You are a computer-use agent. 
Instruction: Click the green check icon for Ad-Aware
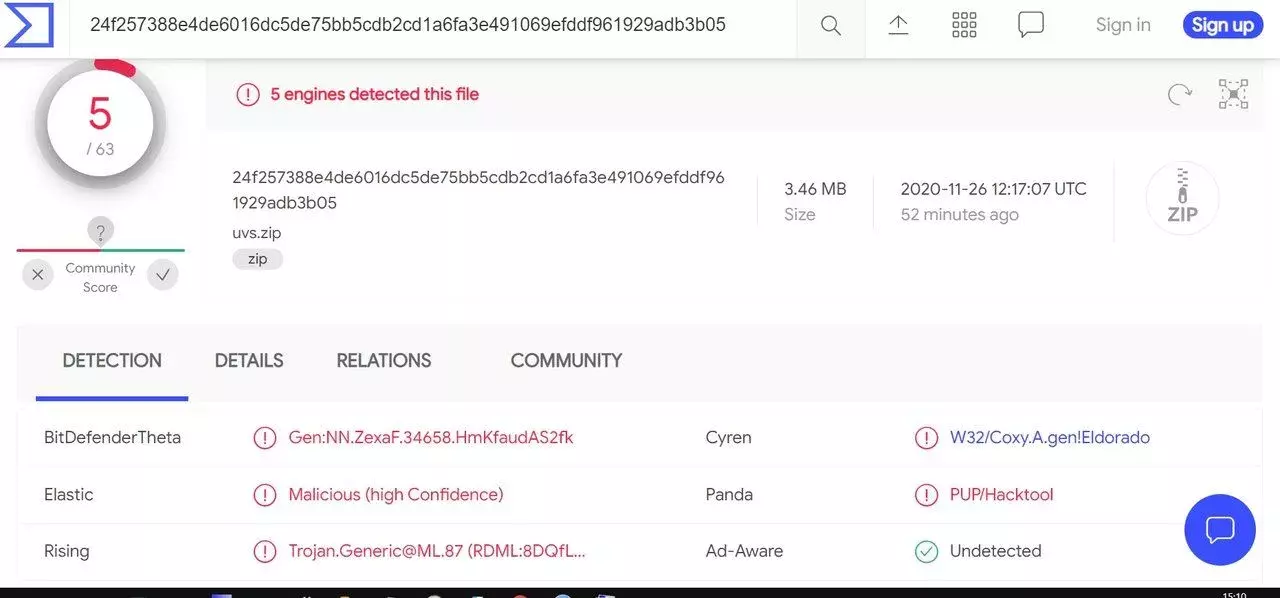tap(926, 551)
